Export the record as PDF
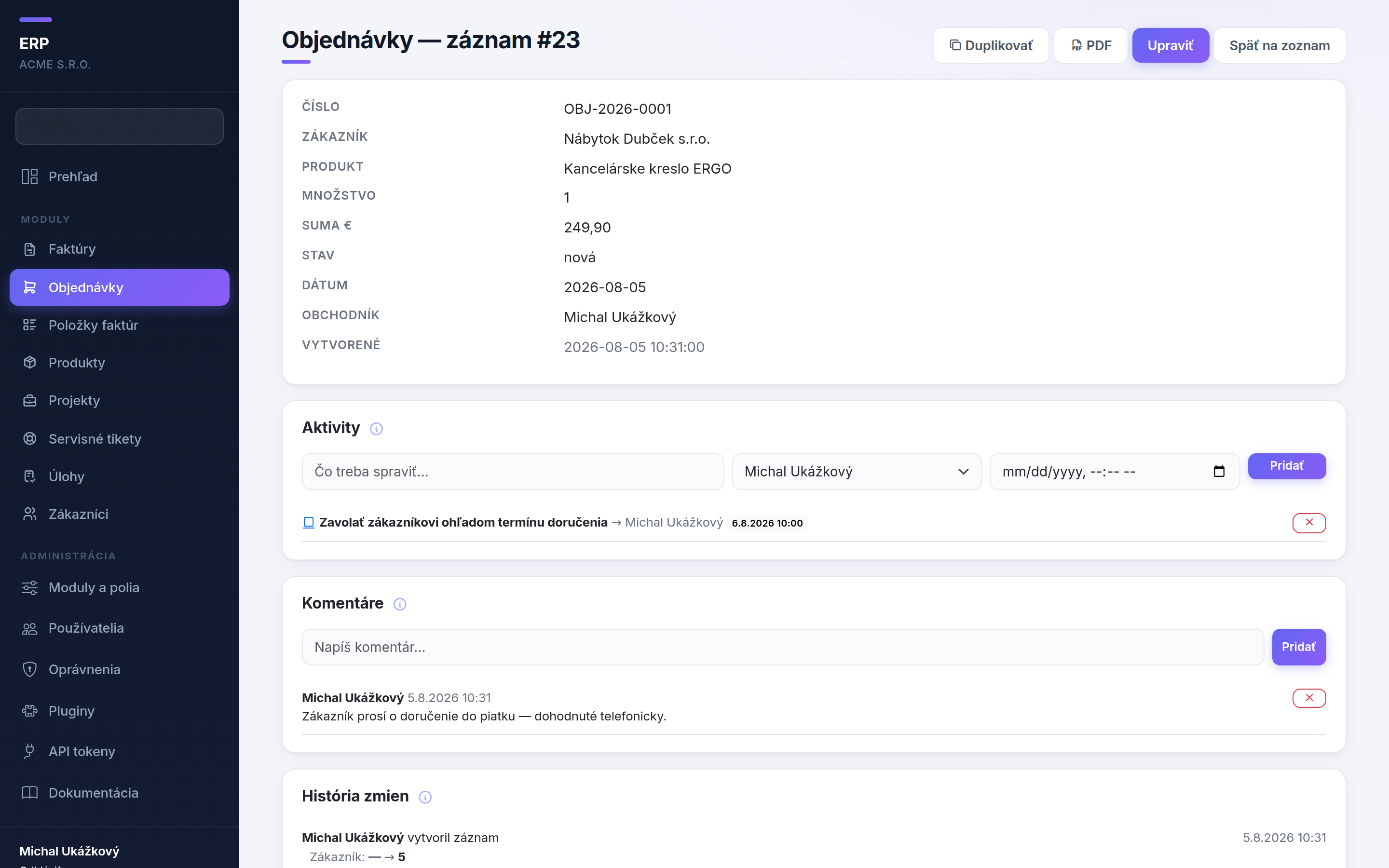The height and width of the screenshot is (868, 1389). point(1090,45)
